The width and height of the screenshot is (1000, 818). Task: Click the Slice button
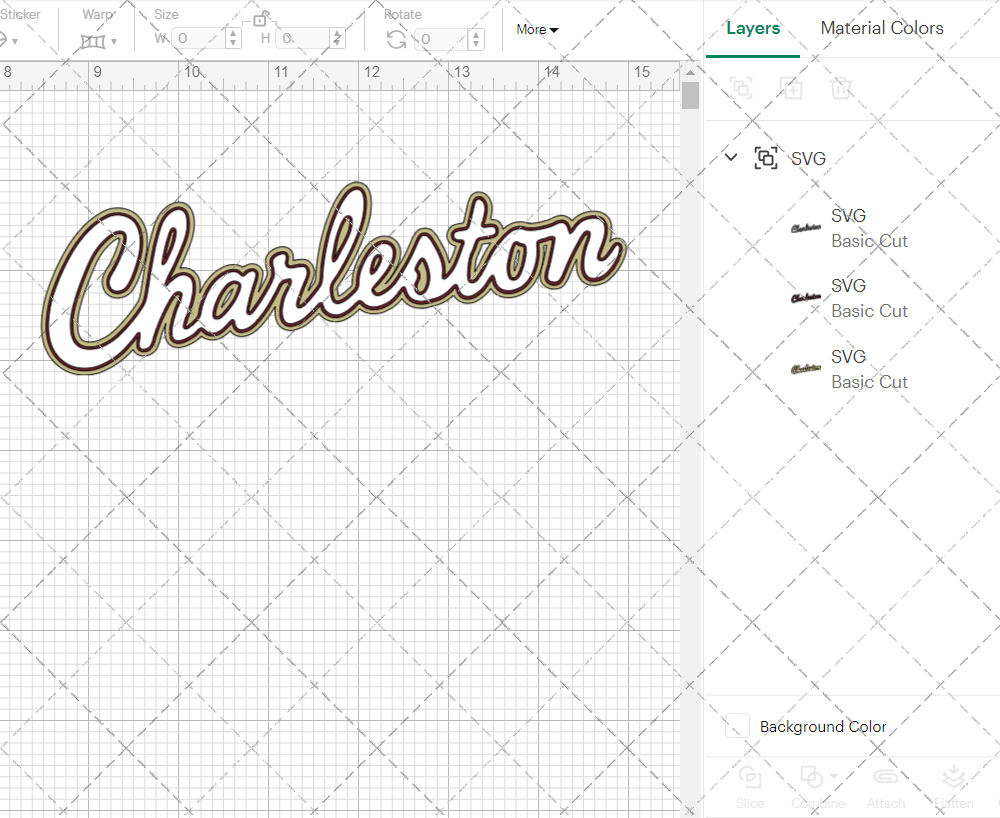coord(749,787)
